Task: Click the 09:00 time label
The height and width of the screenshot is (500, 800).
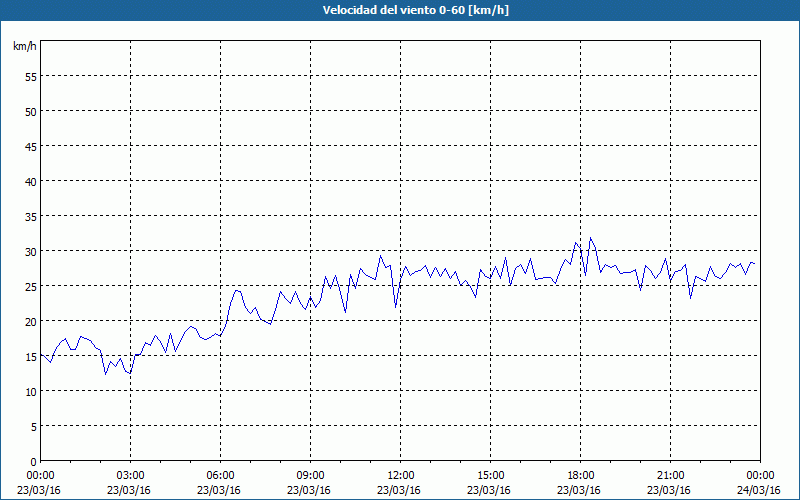Action: coord(310,475)
